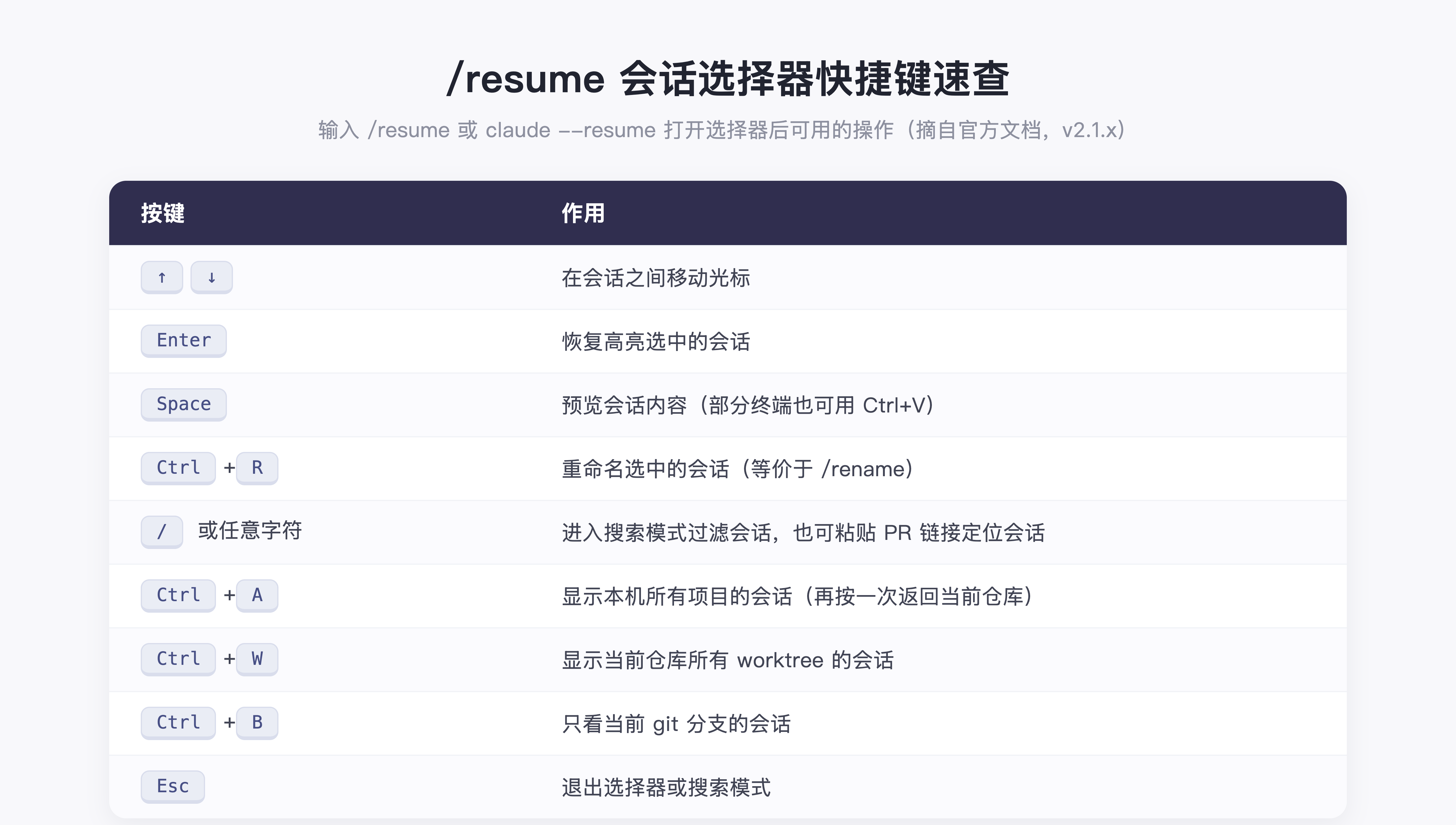Click the slash key cap
The image size is (1456, 825).
(162, 531)
